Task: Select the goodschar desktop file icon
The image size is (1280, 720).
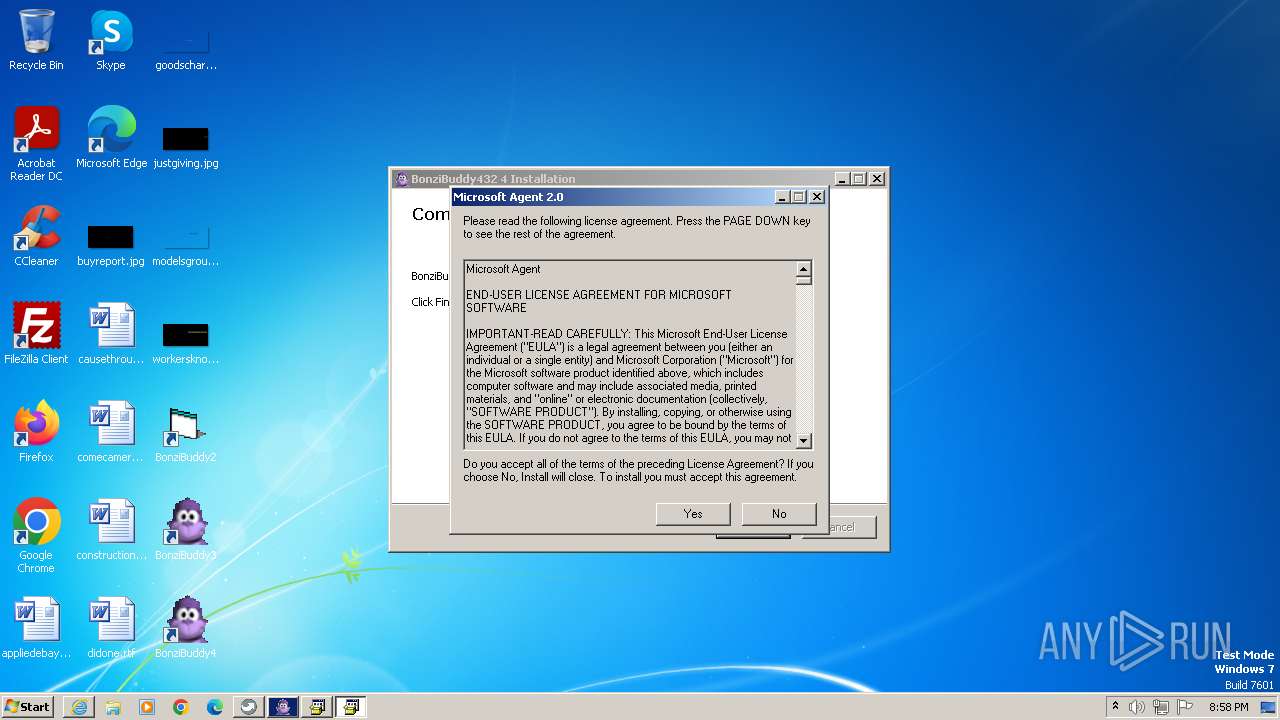Action: point(186,48)
